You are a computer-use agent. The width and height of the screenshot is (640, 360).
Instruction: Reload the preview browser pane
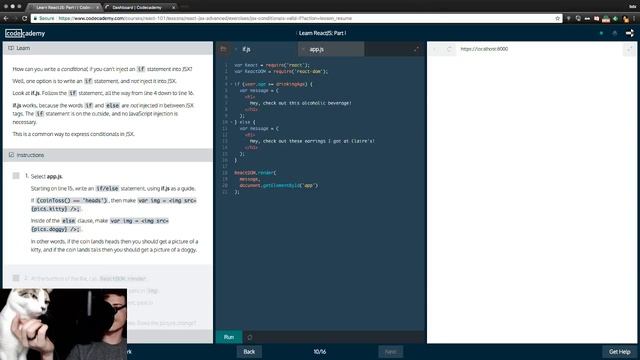[449, 49]
